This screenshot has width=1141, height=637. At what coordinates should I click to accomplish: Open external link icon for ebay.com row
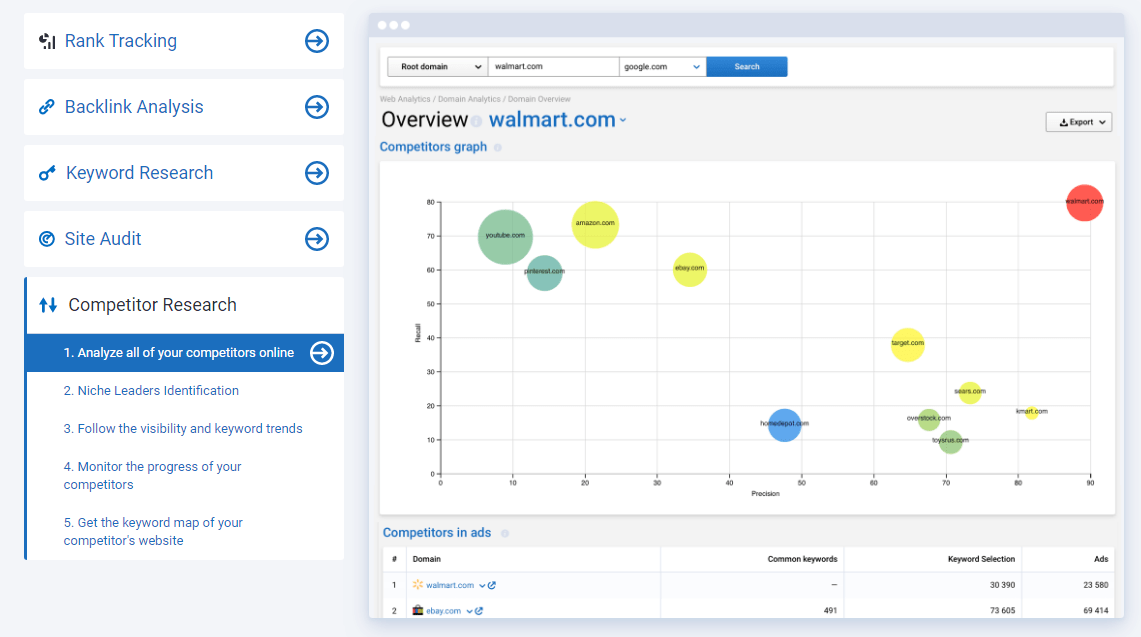coord(480,611)
